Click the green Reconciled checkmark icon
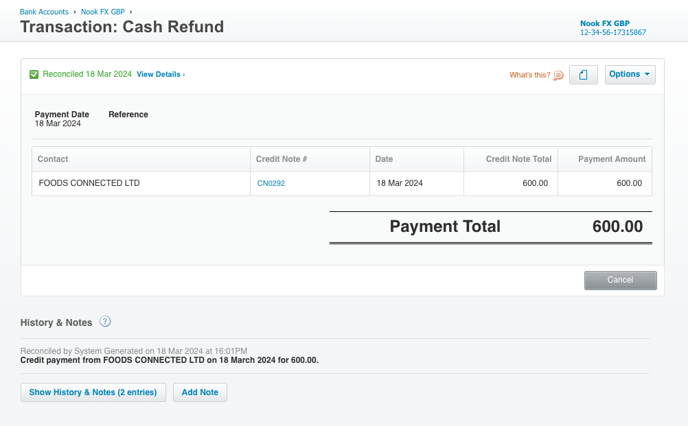This screenshot has height=426, width=688. (x=34, y=74)
